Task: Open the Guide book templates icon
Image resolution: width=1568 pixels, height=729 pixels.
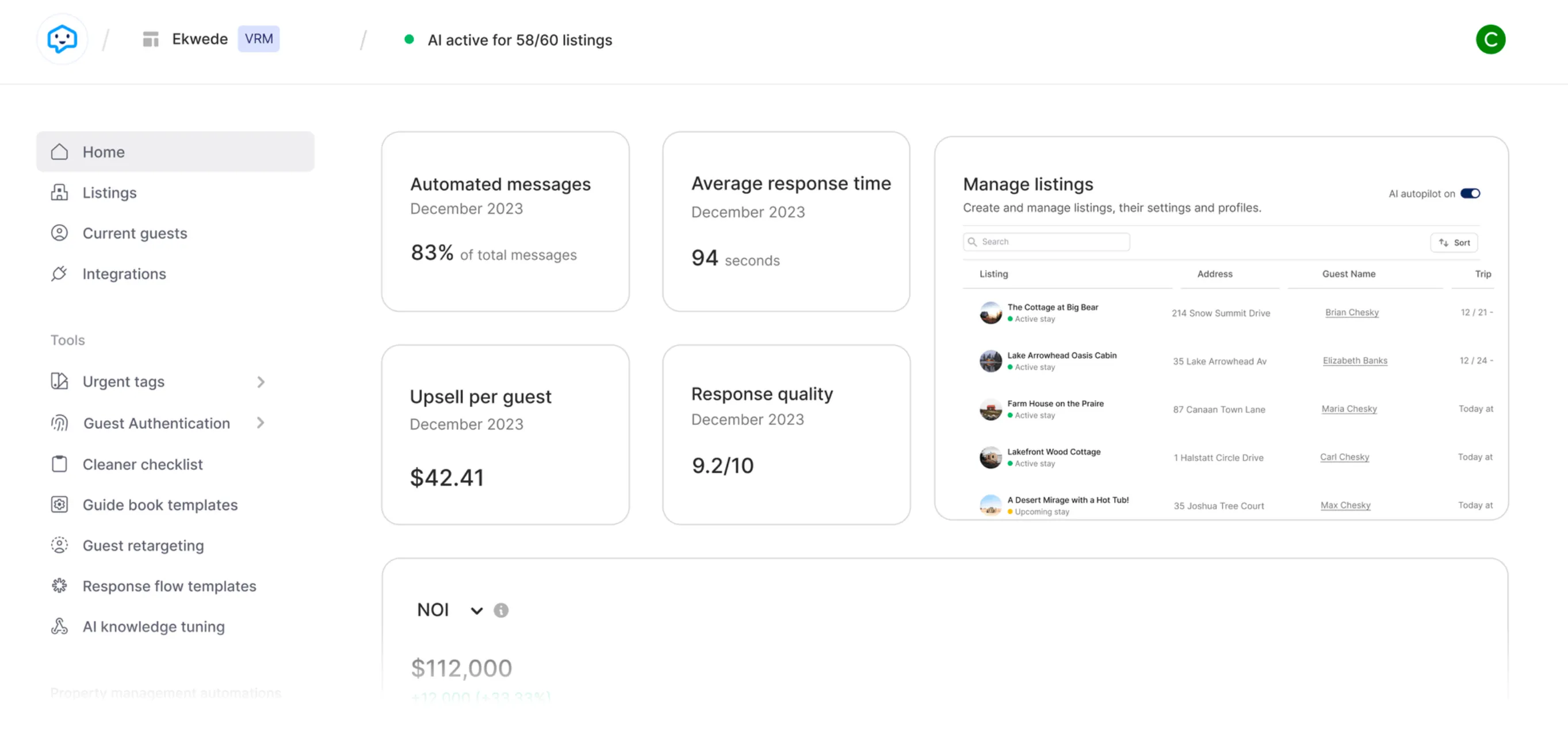Action: click(x=59, y=504)
